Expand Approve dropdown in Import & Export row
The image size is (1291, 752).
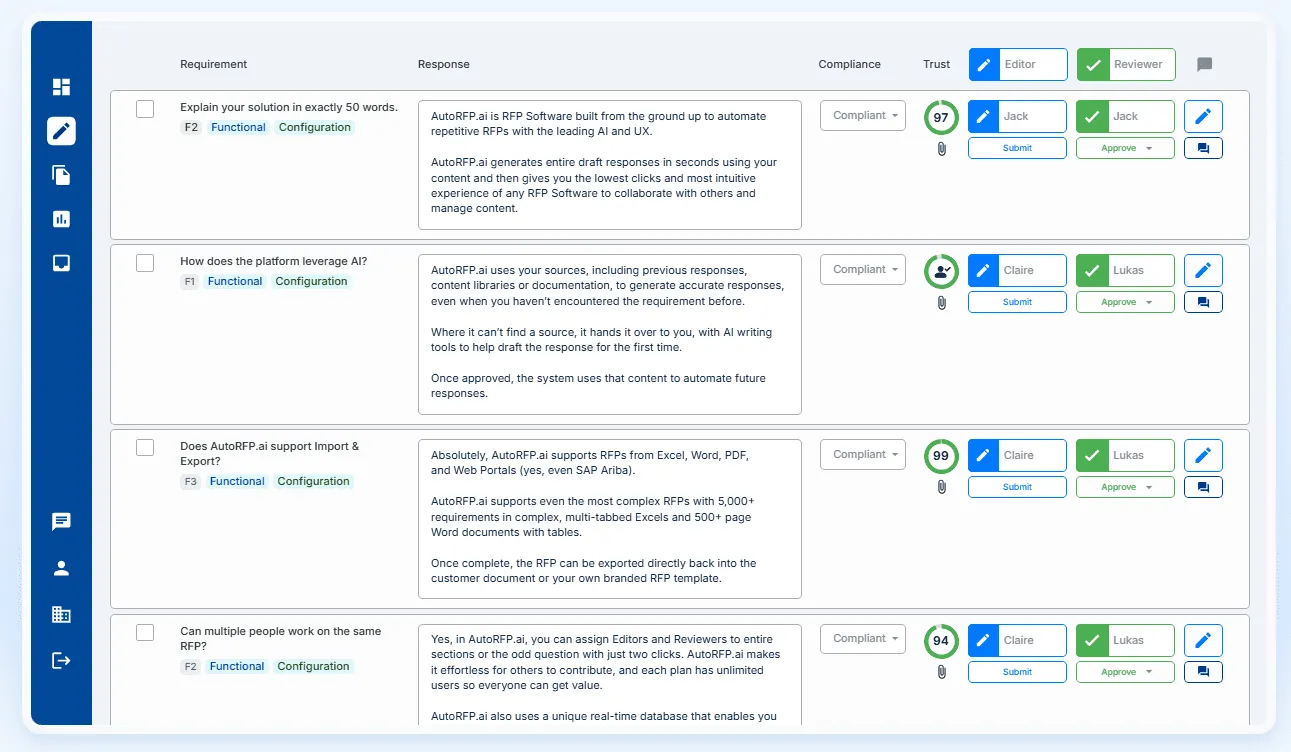coord(1126,487)
